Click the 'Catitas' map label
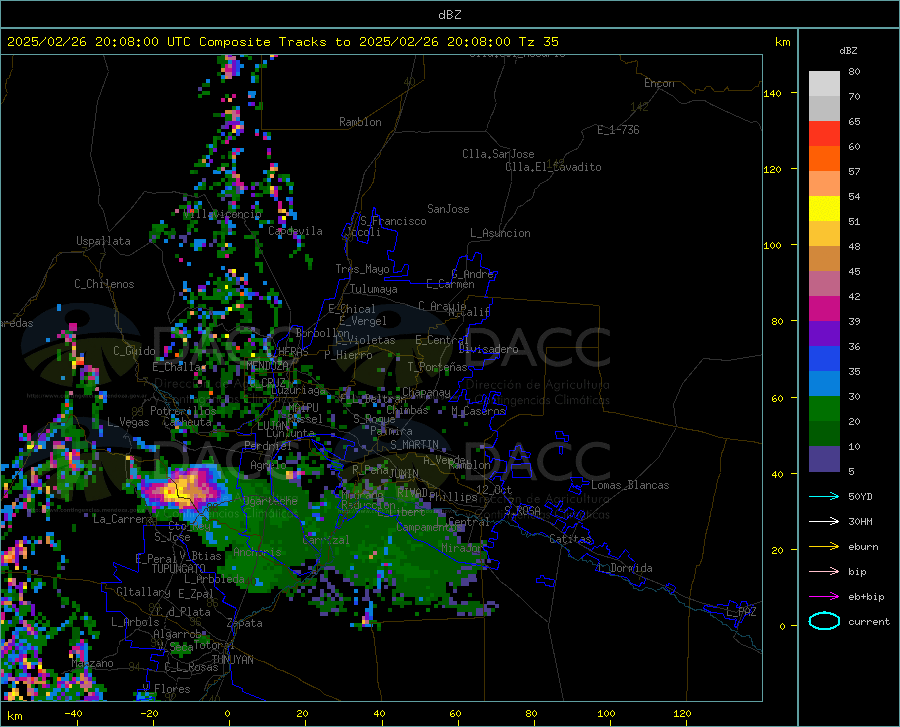Screen dimensions: 900x727 point(570,539)
